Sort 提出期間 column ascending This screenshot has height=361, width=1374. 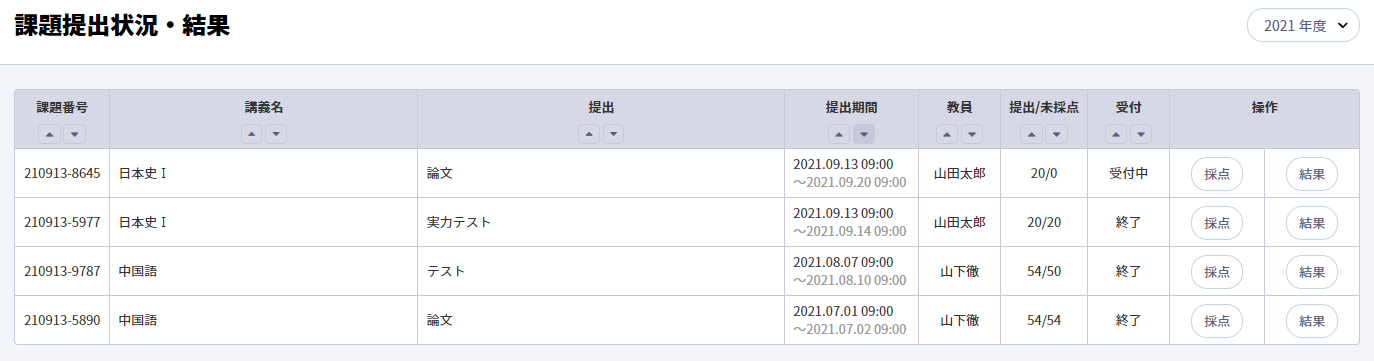coord(840,134)
